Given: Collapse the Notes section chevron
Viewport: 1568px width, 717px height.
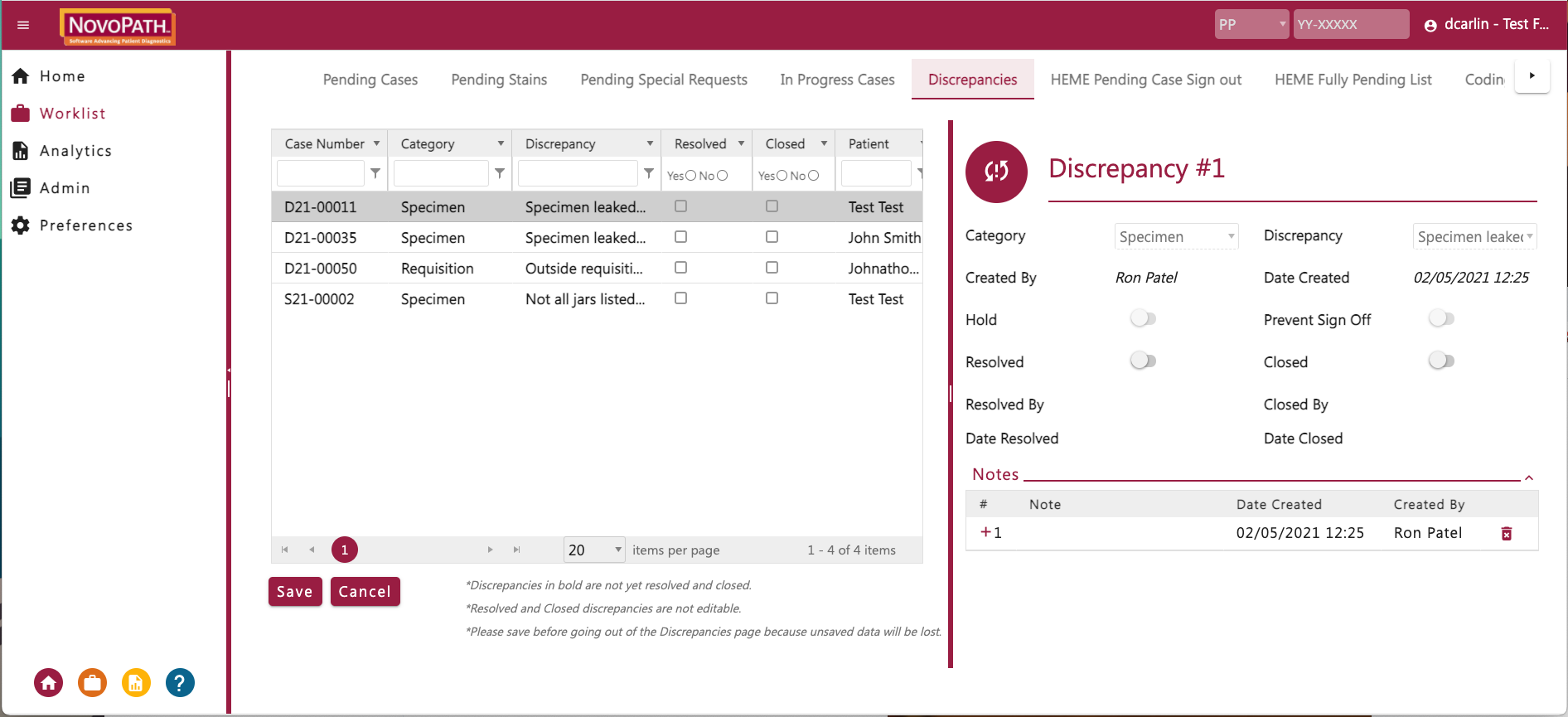Looking at the screenshot, I should (x=1529, y=477).
